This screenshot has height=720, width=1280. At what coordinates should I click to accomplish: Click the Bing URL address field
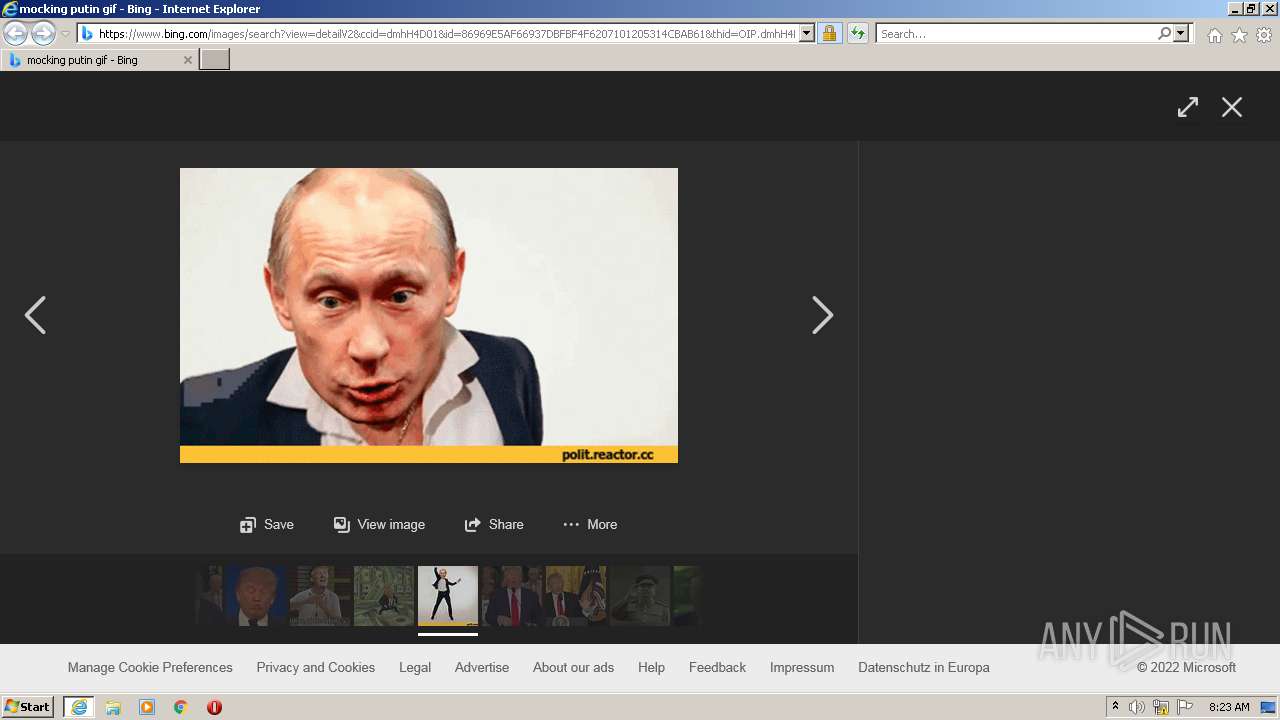click(446, 34)
